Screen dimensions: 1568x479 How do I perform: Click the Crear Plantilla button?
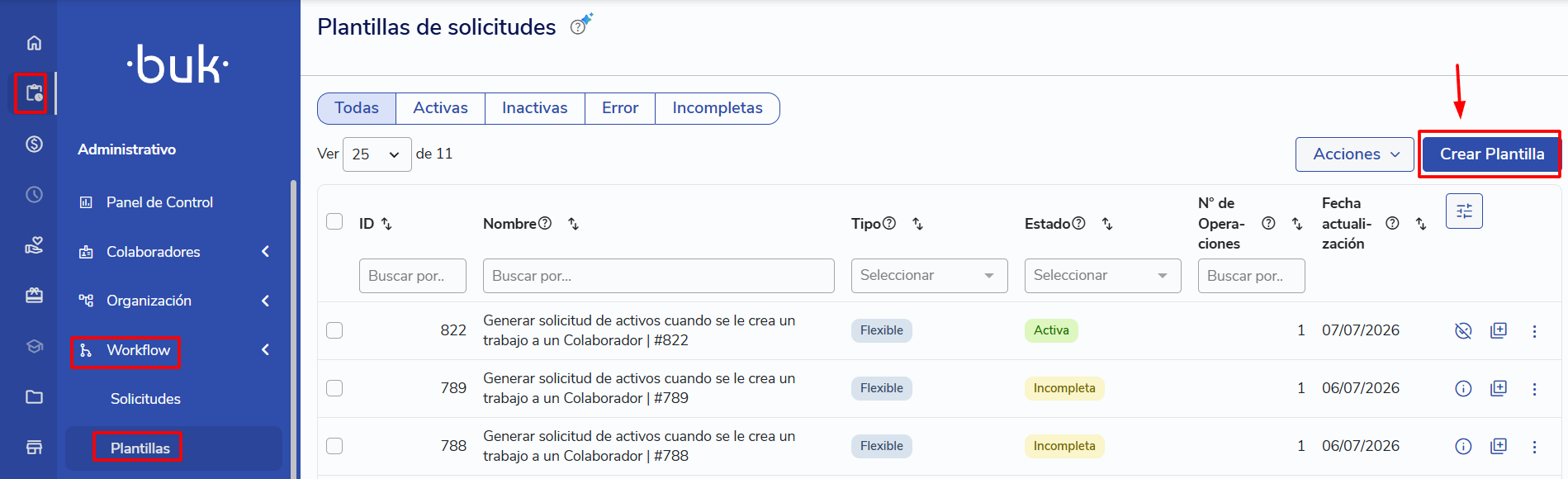coord(1491,154)
